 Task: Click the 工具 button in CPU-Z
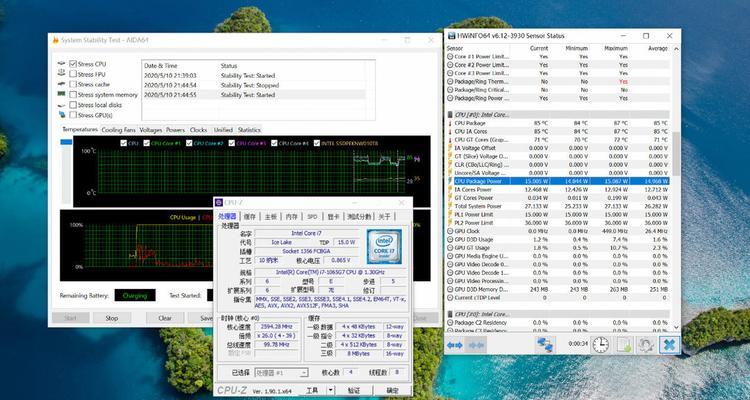coord(312,390)
